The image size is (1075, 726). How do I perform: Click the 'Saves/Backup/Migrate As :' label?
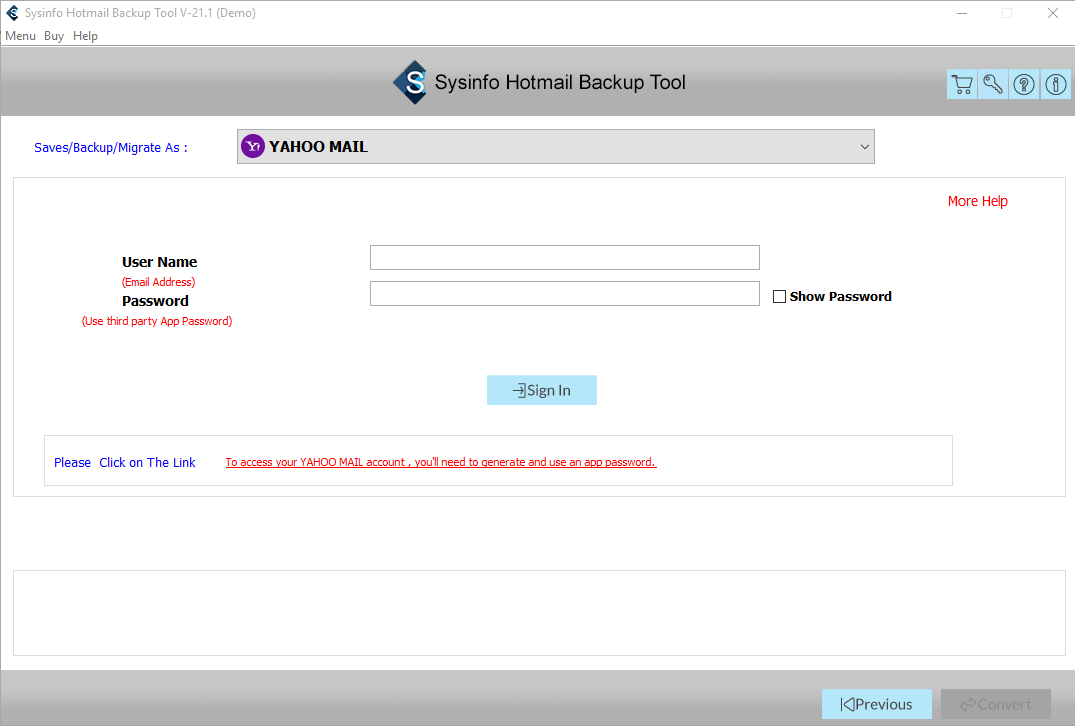click(x=110, y=147)
